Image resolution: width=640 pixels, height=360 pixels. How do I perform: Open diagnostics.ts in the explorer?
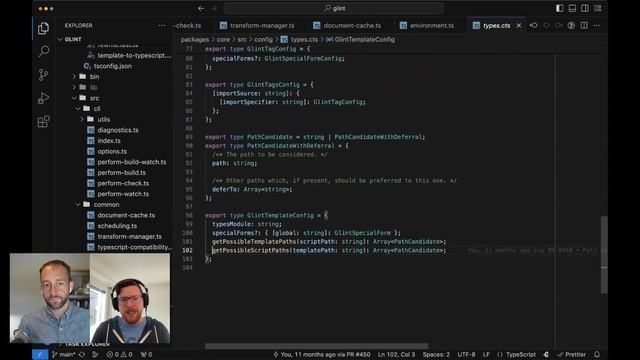[118, 130]
